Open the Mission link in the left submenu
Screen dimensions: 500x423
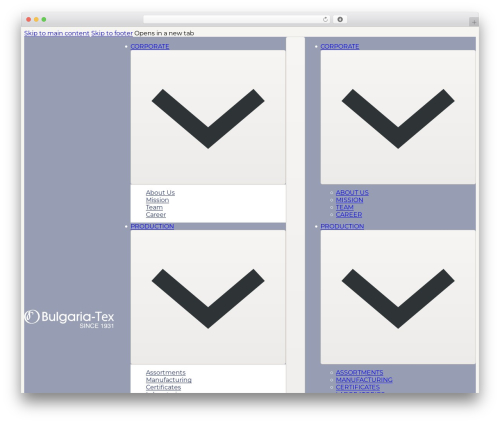click(x=157, y=200)
